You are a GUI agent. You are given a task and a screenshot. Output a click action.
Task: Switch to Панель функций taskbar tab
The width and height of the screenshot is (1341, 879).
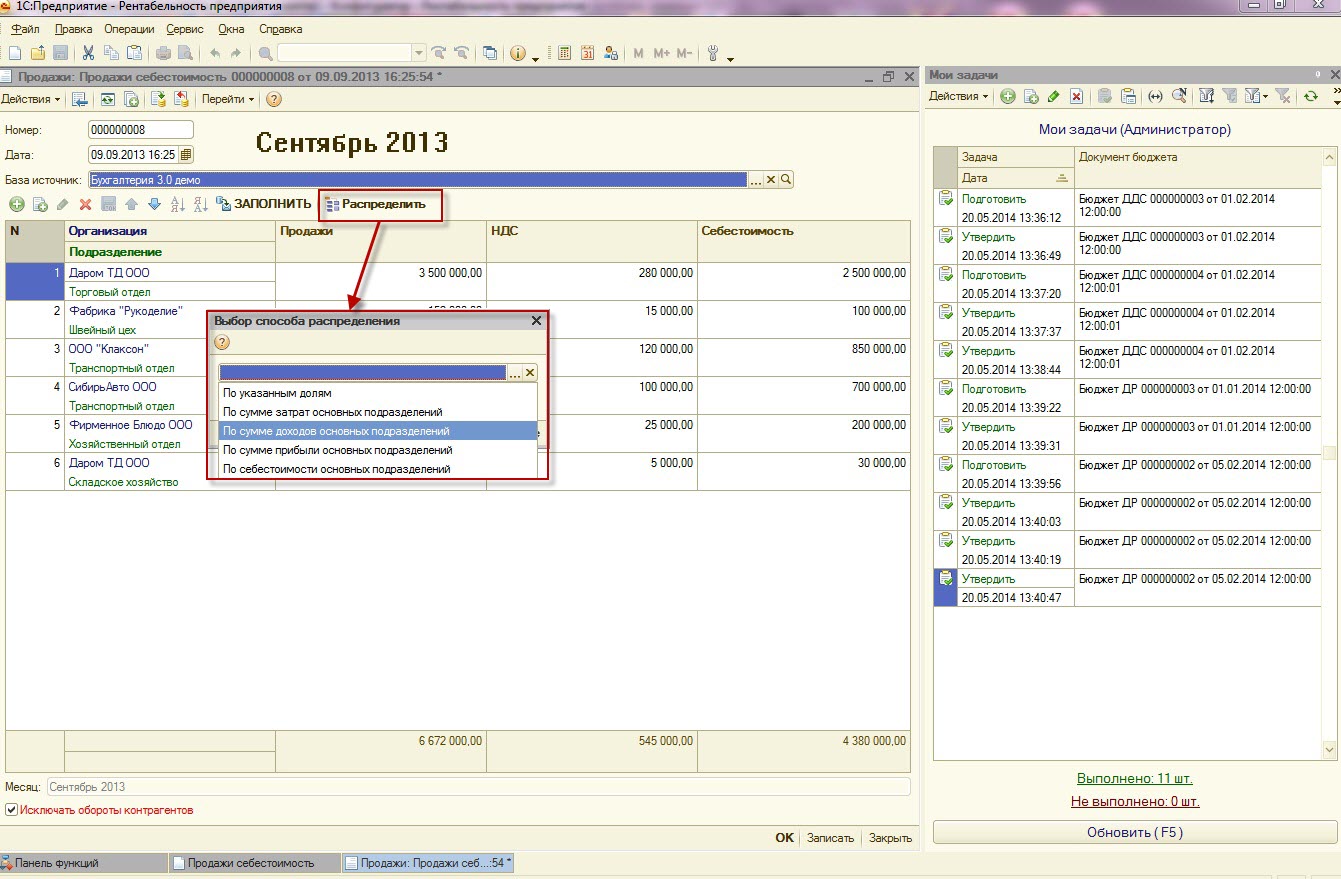point(83,862)
